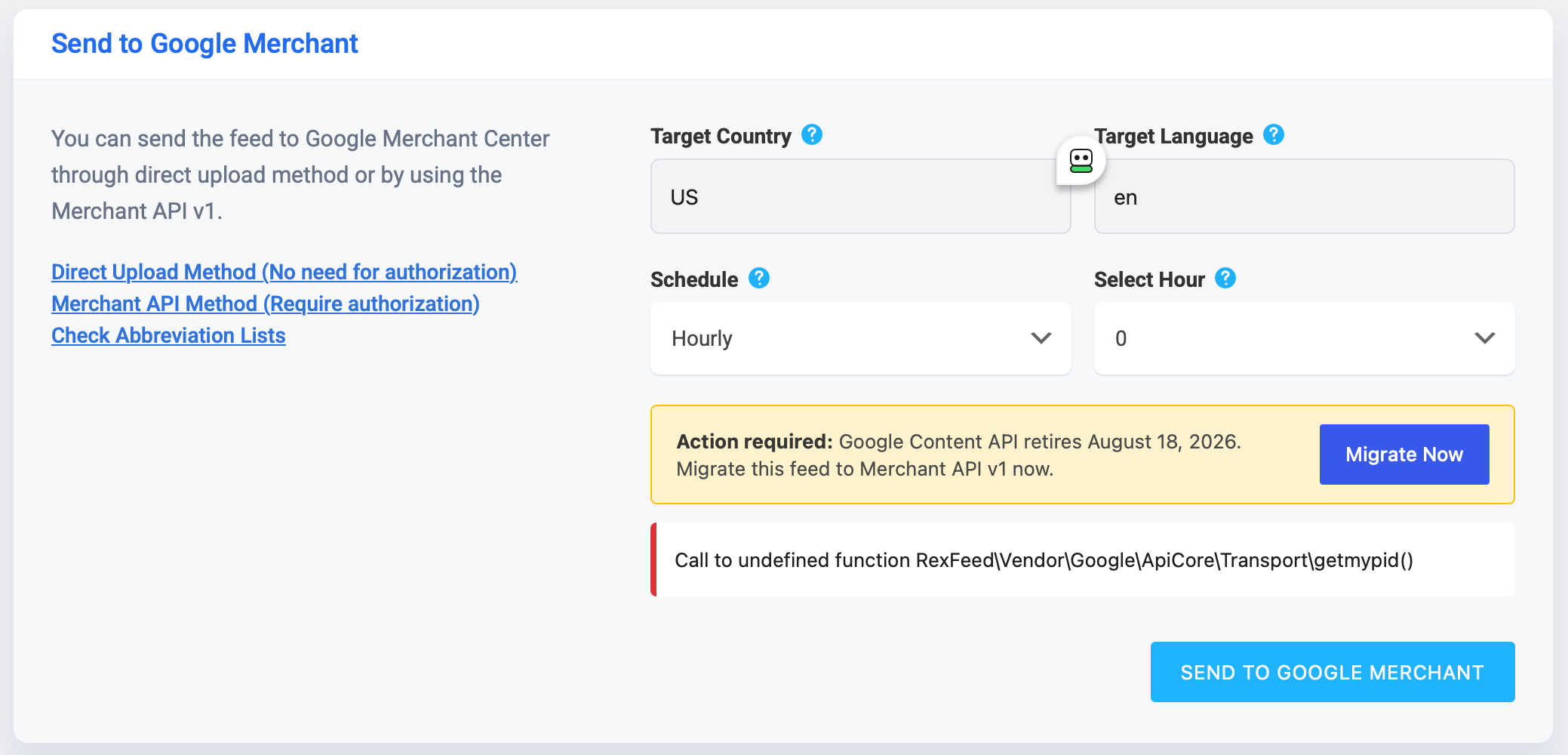Click the Action required warning text
1568x755 pixels.
point(959,455)
